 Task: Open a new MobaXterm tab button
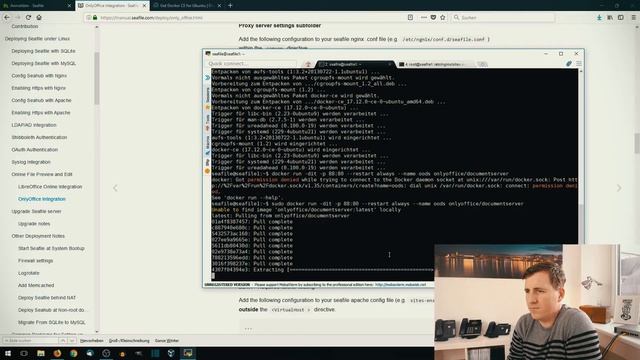pyautogui.click(x=482, y=64)
